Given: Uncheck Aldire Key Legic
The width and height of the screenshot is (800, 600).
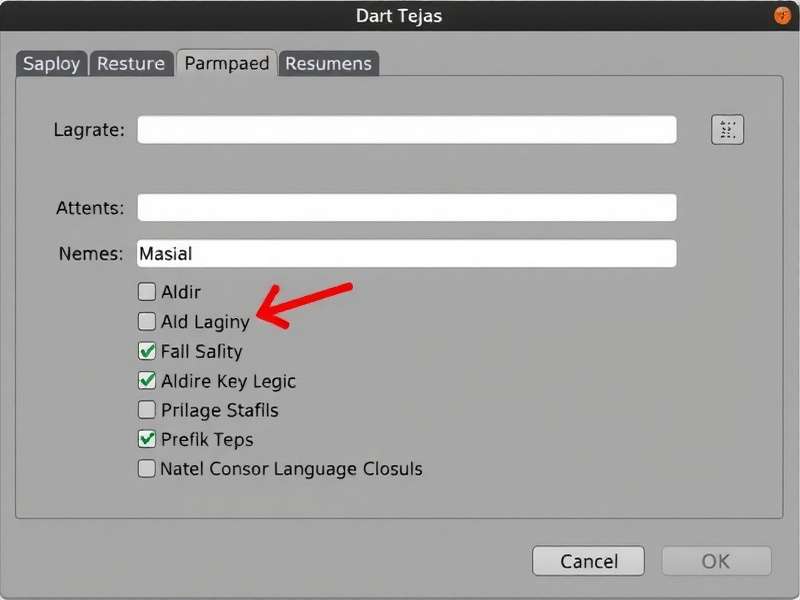Looking at the screenshot, I should tap(146, 381).
